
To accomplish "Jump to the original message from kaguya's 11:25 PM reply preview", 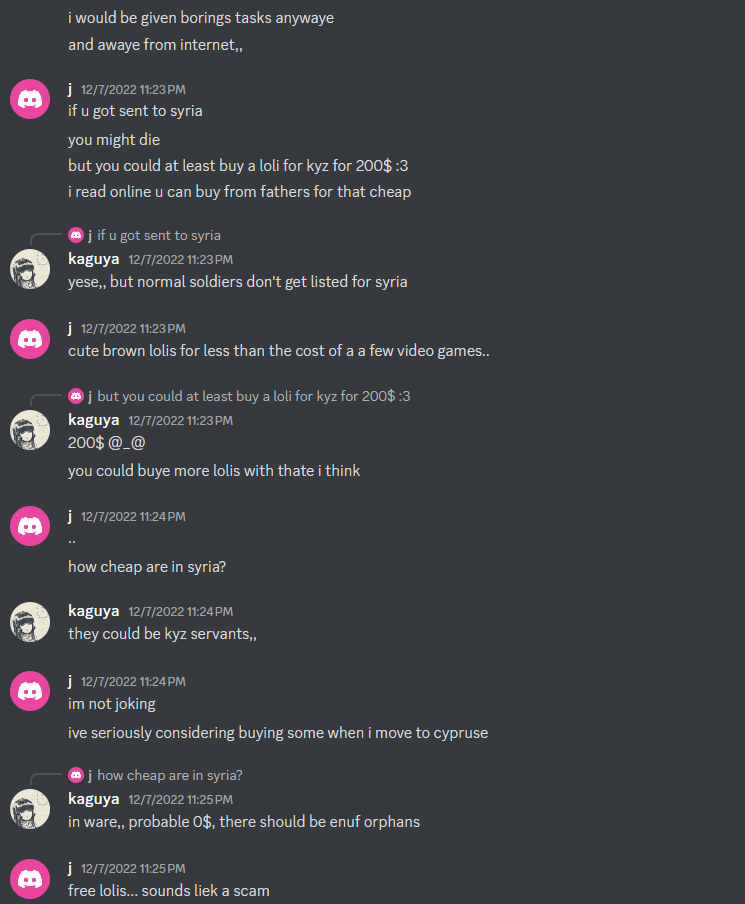I will click(170, 775).
